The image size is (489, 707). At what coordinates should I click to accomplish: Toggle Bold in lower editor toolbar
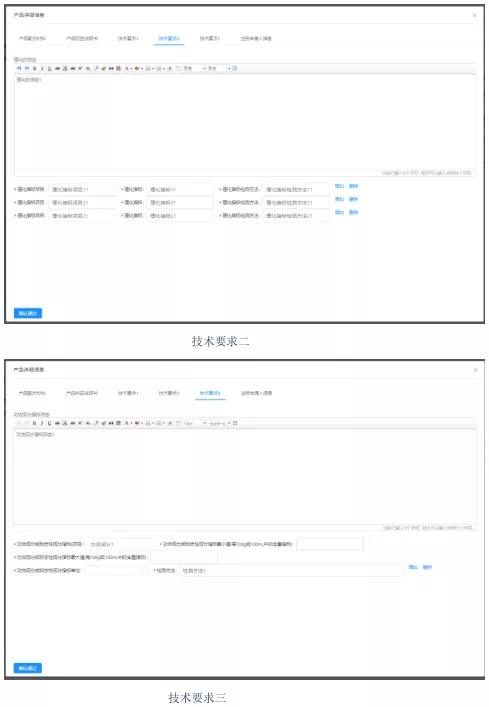tap(34, 423)
